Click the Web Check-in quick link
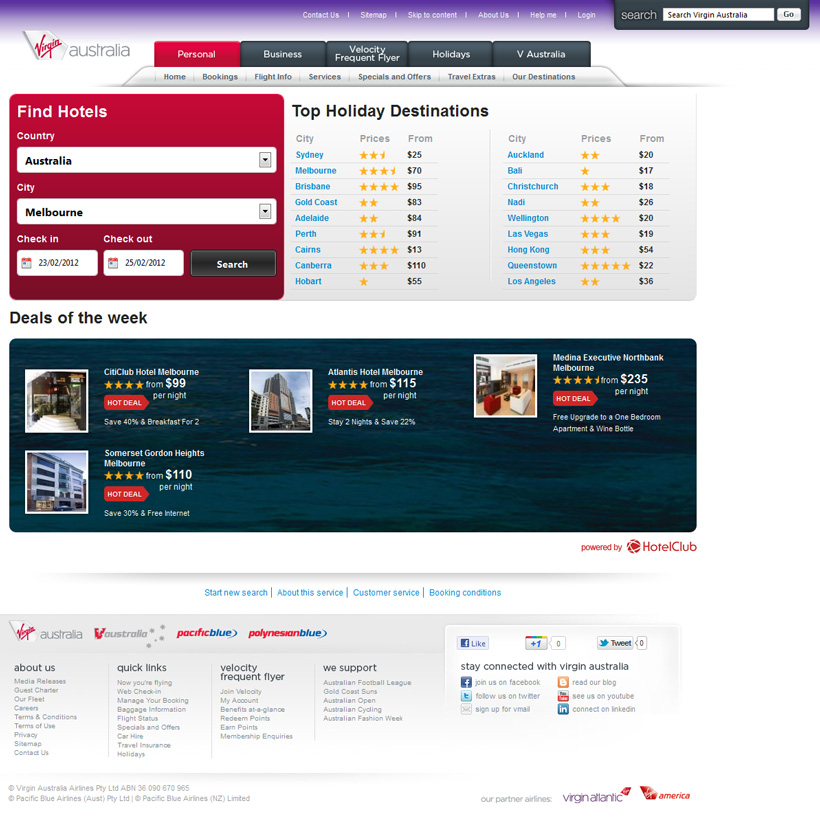Screen dimensions: 820x822 coord(139,691)
